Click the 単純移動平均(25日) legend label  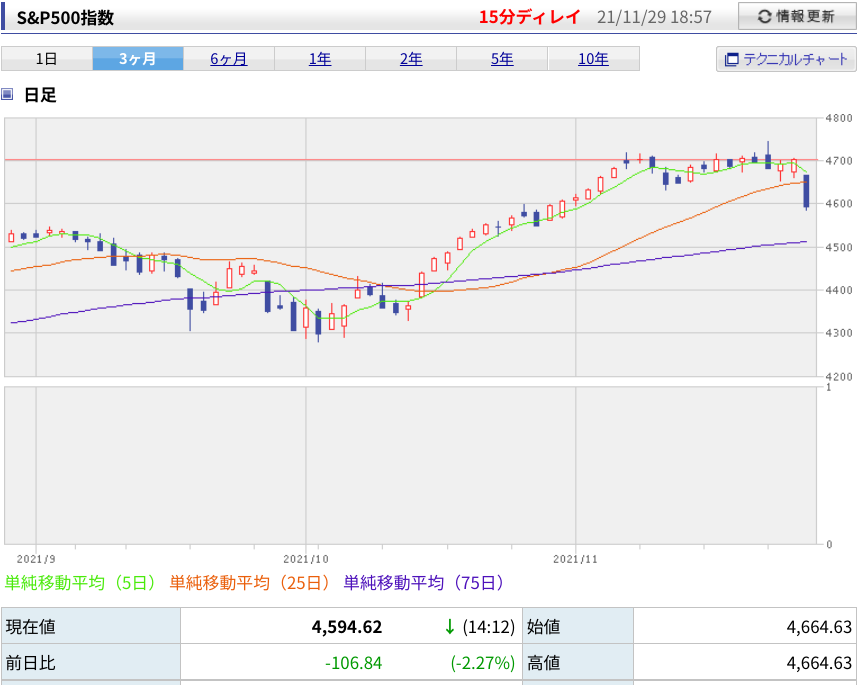point(250,583)
